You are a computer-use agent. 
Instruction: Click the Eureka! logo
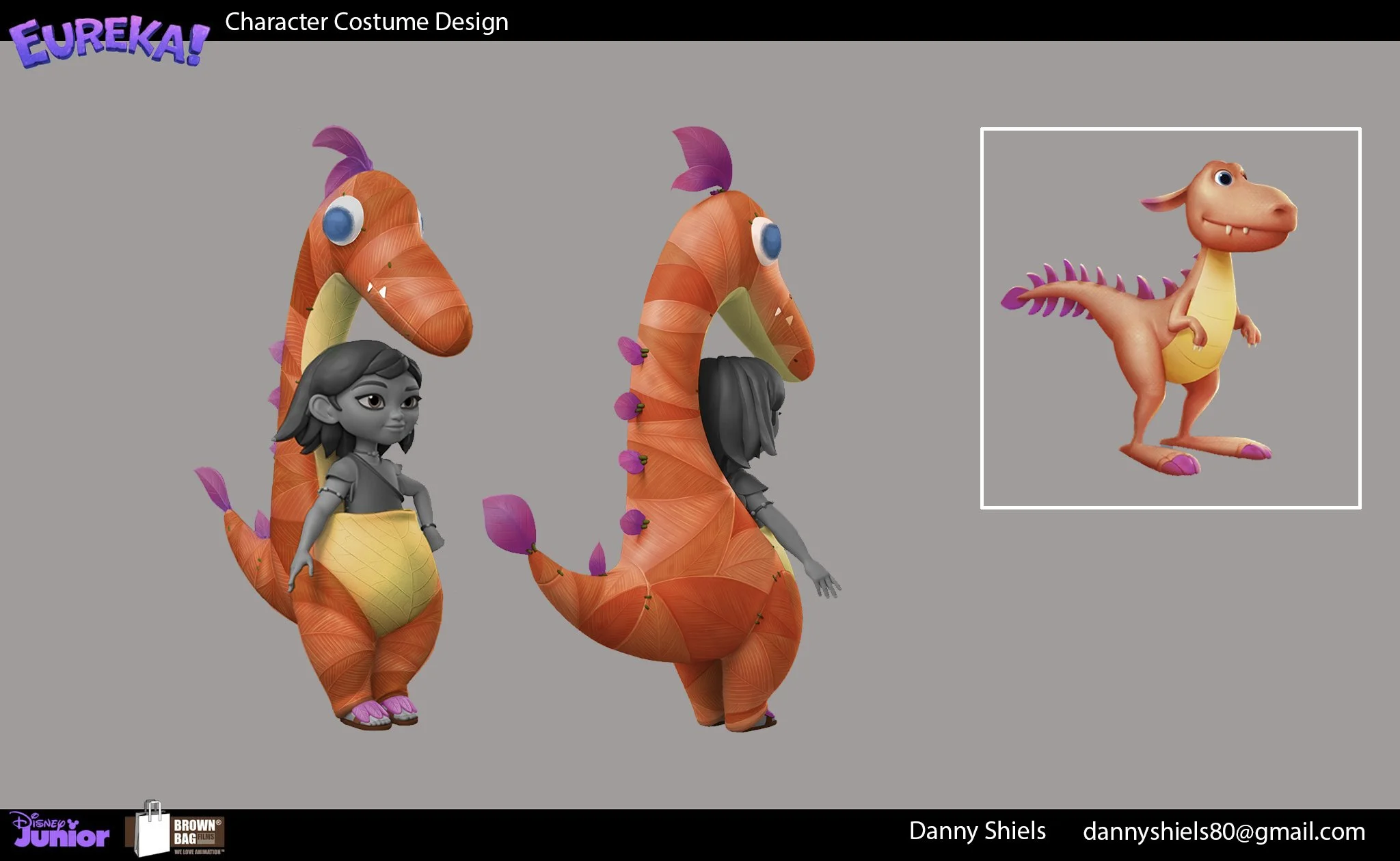click(108, 42)
